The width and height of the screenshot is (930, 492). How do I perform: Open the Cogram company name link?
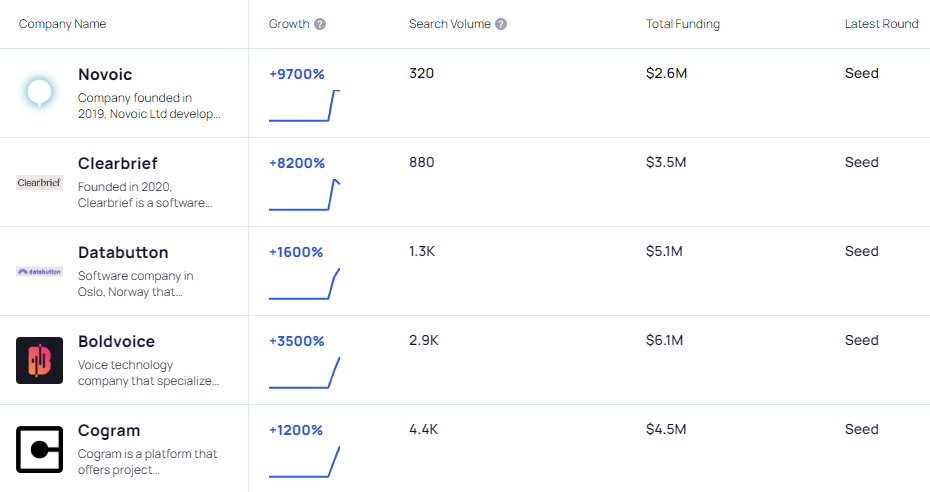(x=109, y=431)
